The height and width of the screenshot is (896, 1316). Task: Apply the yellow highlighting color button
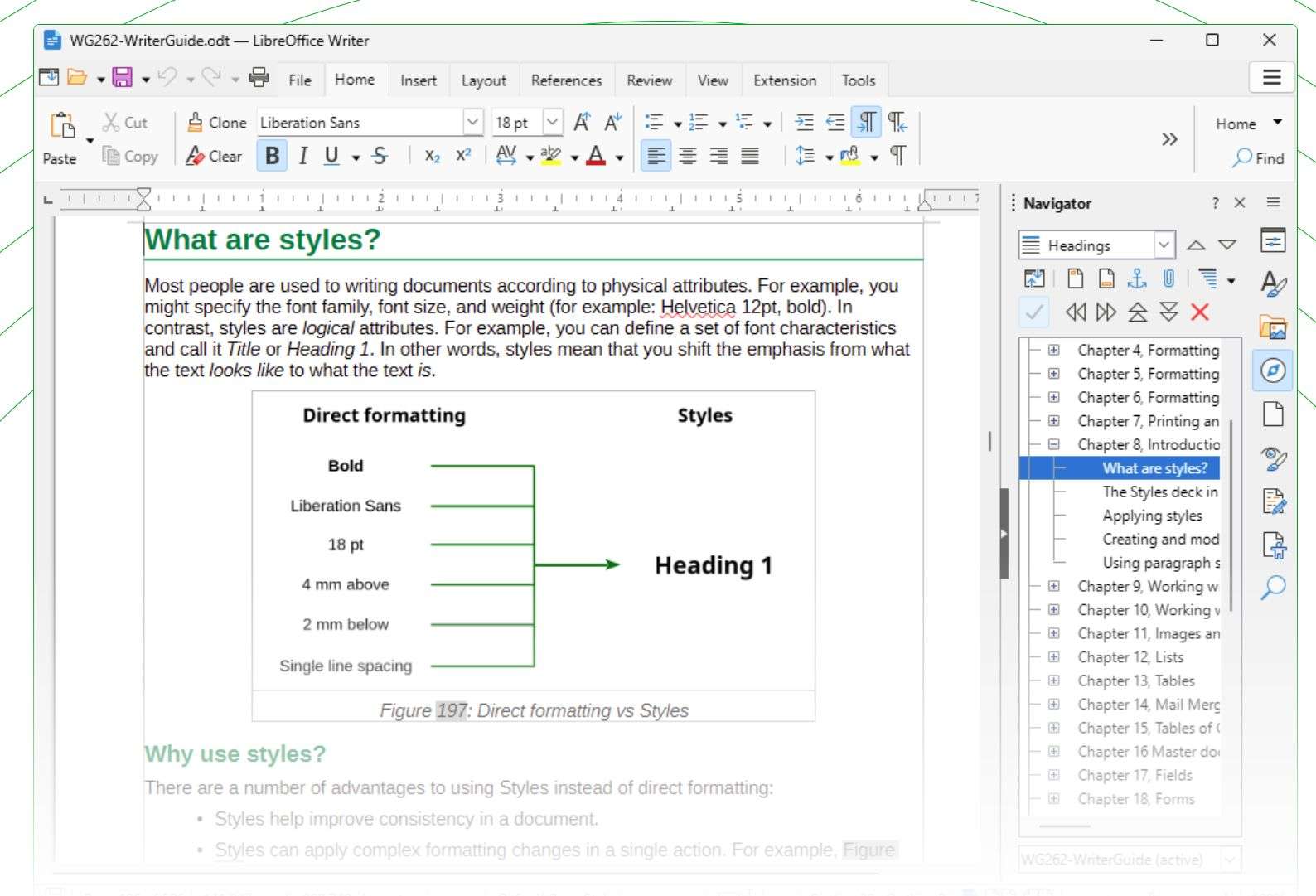click(x=550, y=156)
